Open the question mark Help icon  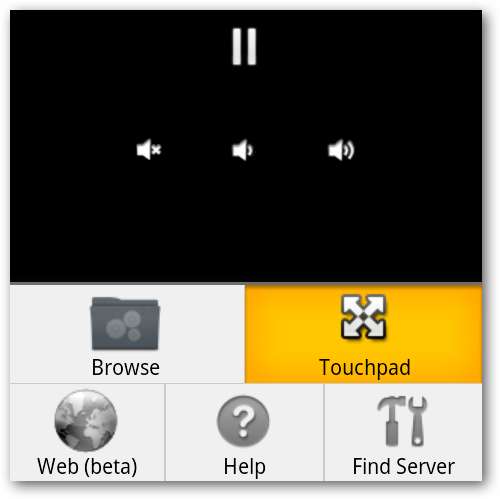point(243,421)
